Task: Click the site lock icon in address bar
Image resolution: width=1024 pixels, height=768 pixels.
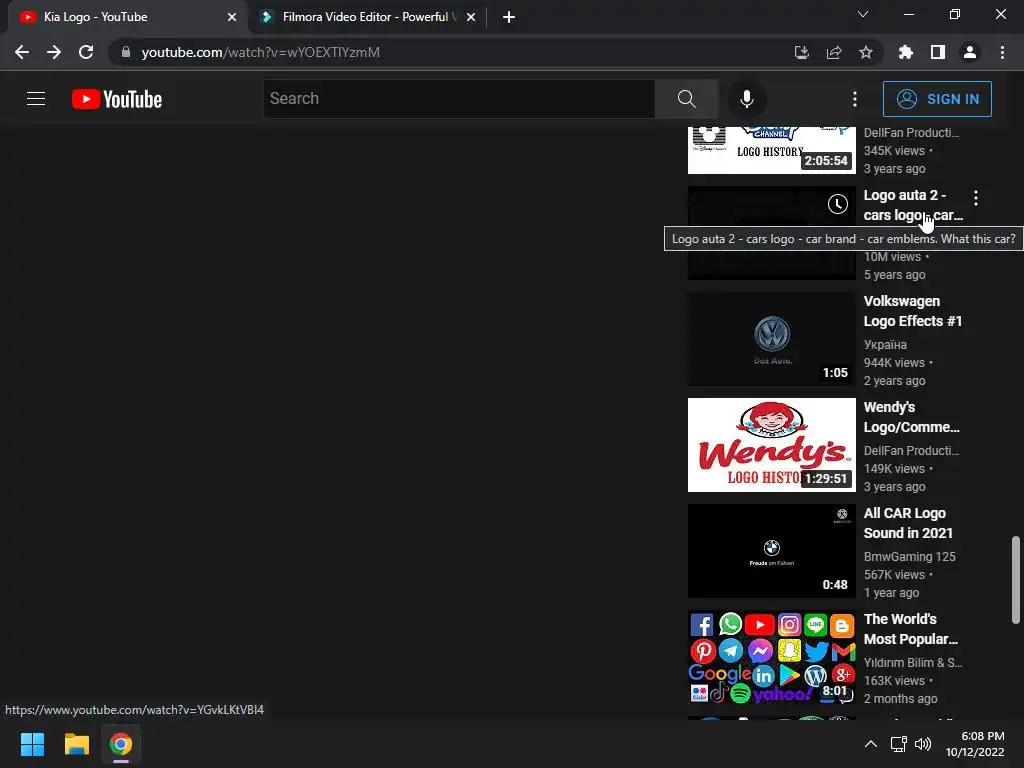Action: pyautogui.click(x=125, y=52)
